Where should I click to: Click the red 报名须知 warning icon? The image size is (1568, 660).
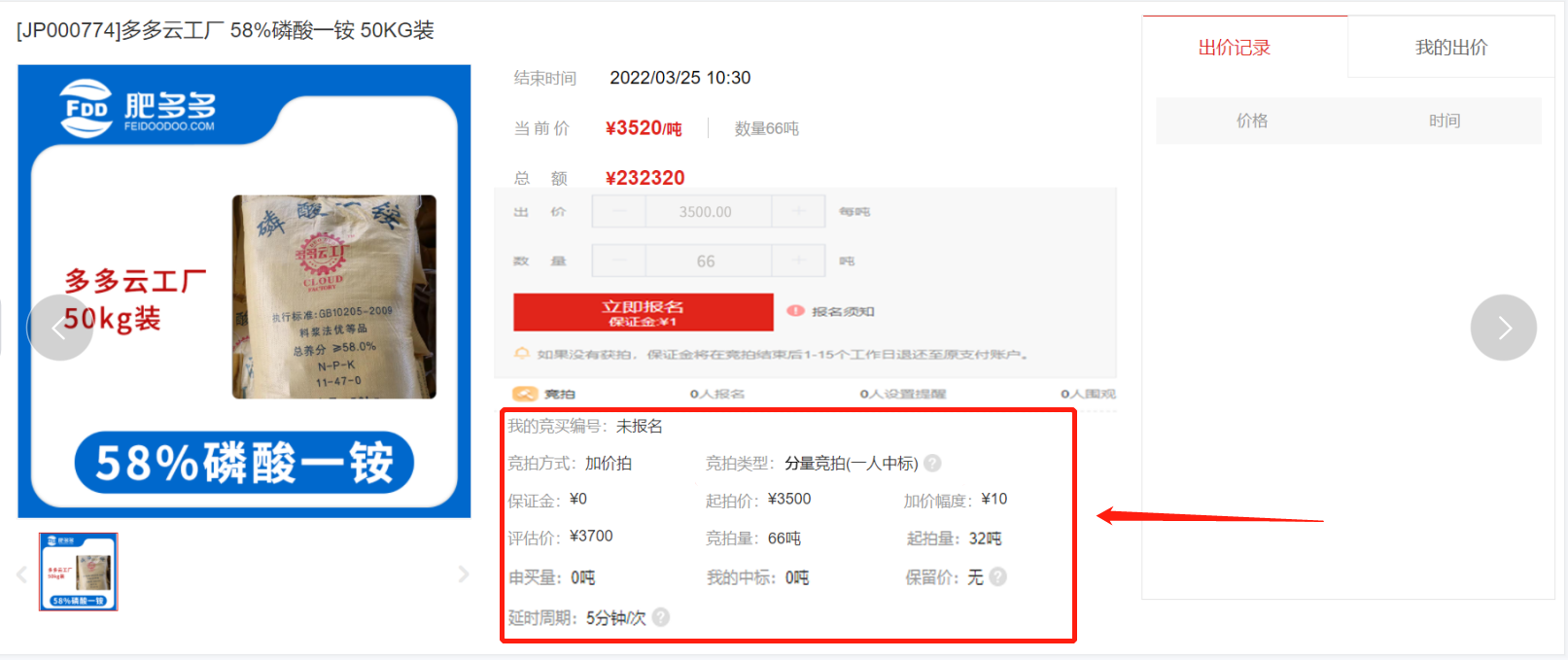pos(795,311)
